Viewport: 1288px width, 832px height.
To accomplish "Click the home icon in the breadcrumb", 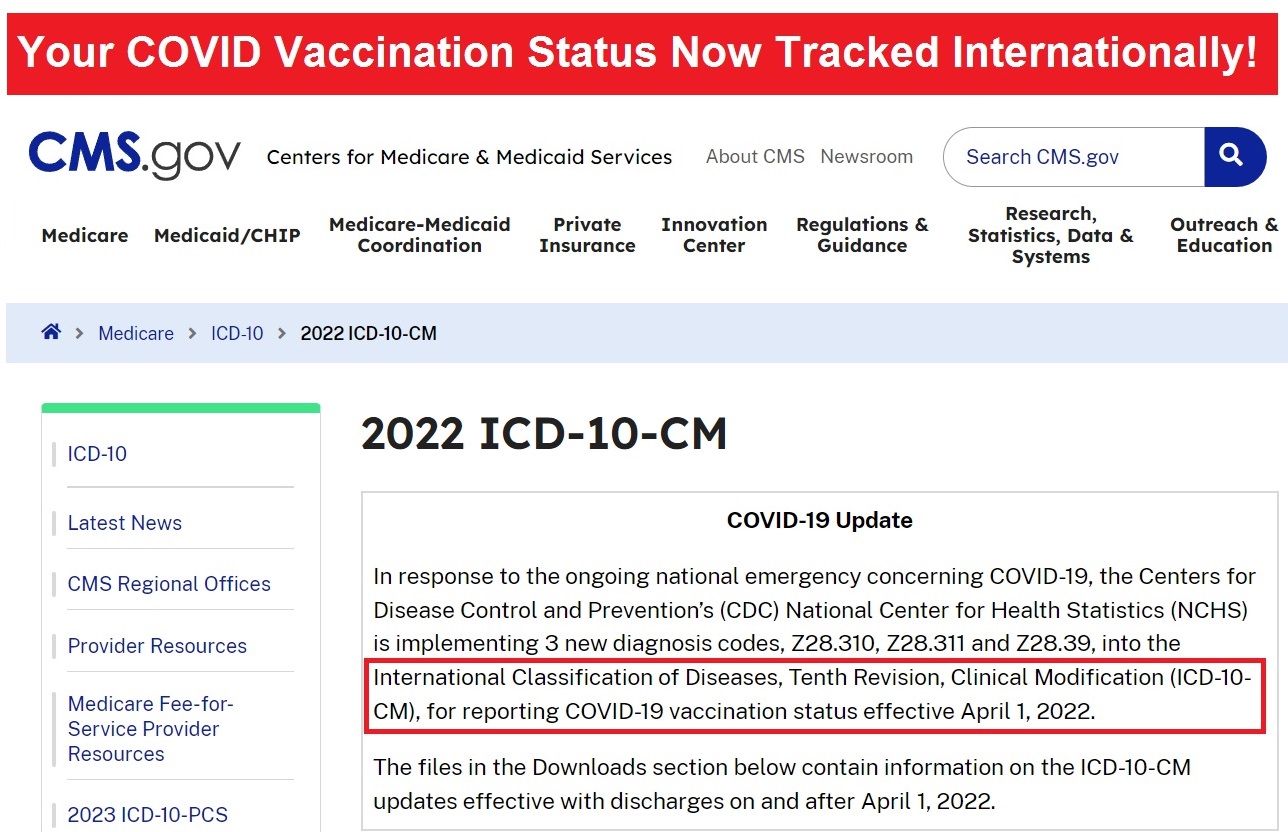I will click(x=51, y=331).
